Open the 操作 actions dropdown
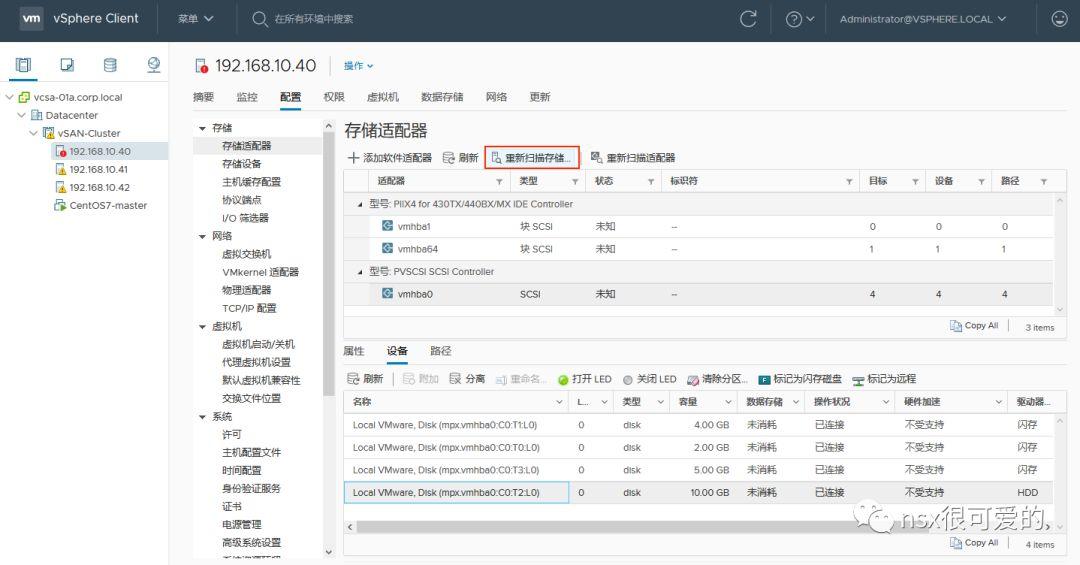This screenshot has height=565, width=1080. [358, 66]
